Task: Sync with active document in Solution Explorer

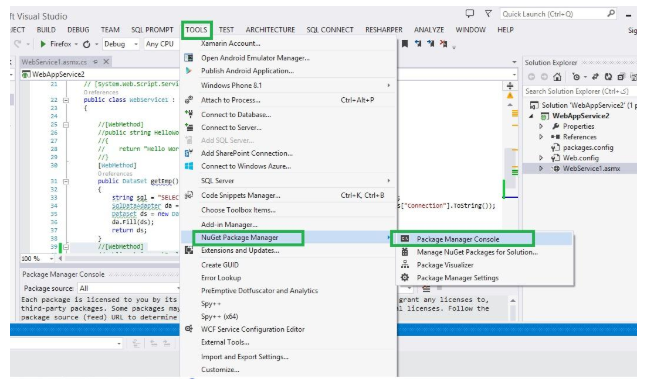Action: coord(595,77)
